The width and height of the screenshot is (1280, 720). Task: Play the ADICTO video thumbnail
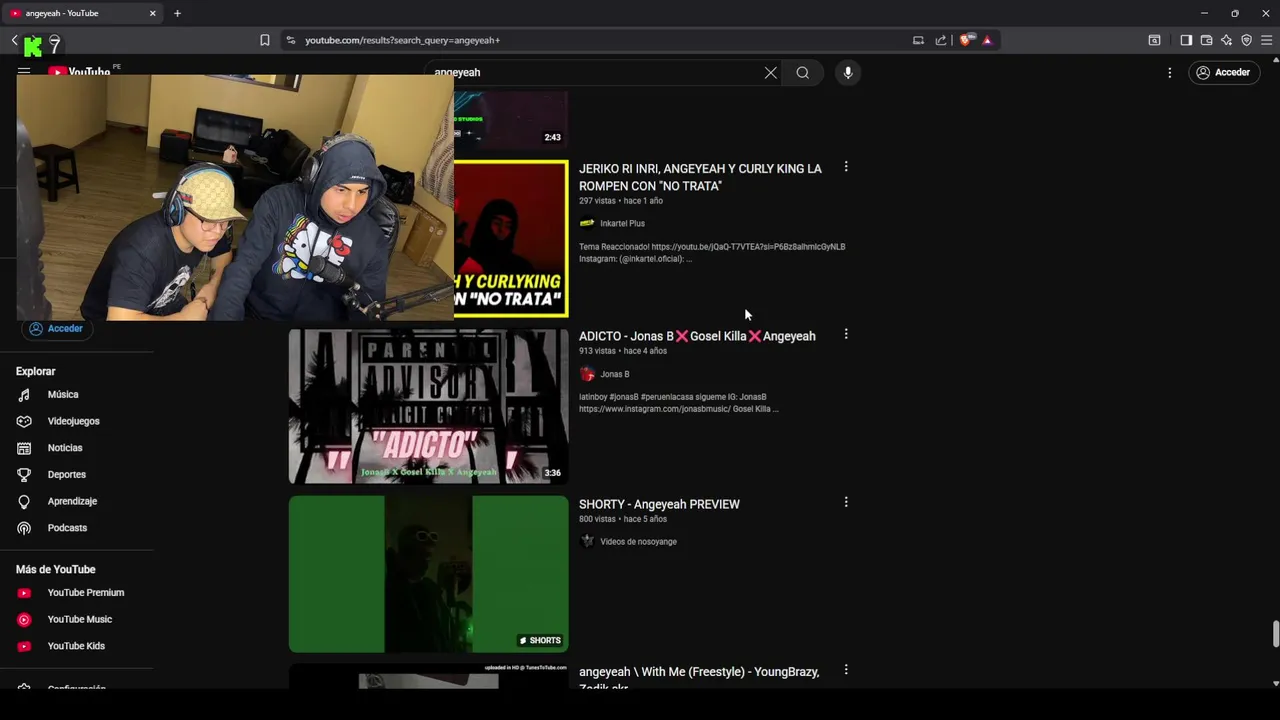(429, 406)
